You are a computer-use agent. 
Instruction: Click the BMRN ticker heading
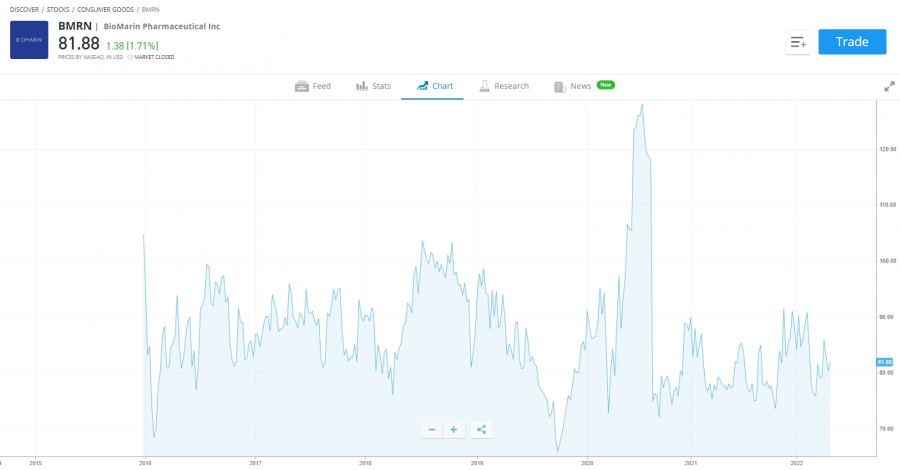point(75,26)
